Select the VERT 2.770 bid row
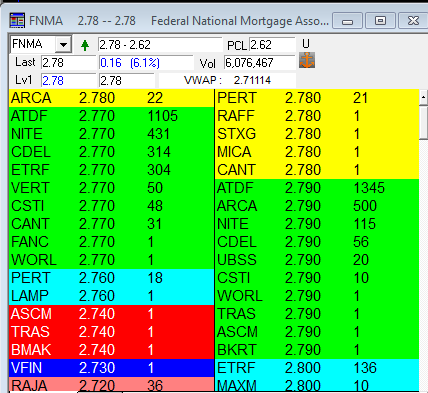The height and width of the screenshot is (393, 428). point(111,188)
